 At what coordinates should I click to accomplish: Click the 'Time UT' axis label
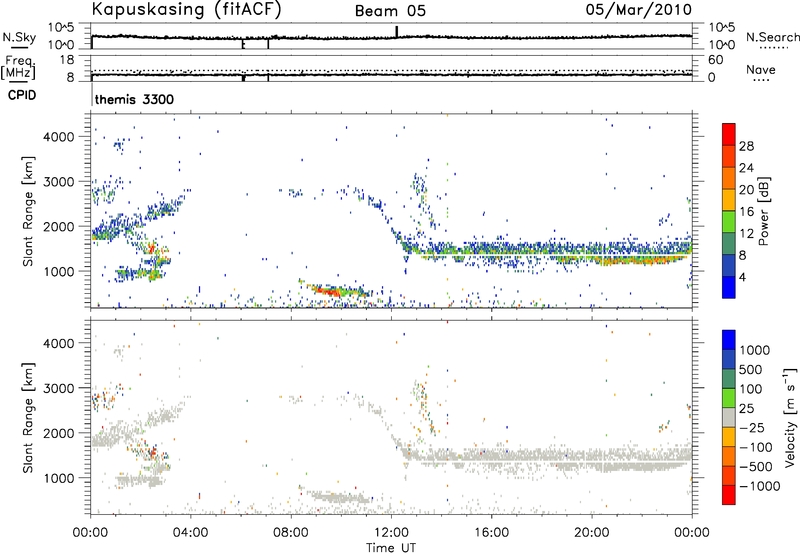[391, 547]
